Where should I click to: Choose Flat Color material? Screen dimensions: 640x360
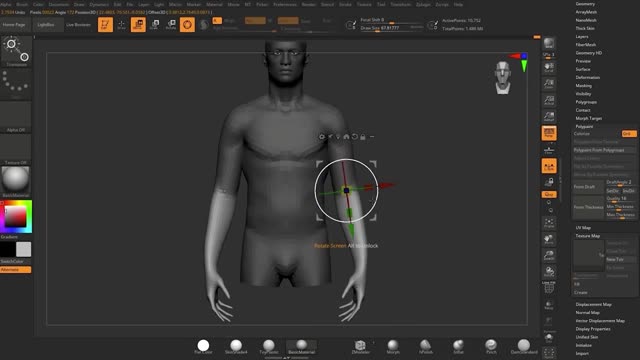[203, 347]
